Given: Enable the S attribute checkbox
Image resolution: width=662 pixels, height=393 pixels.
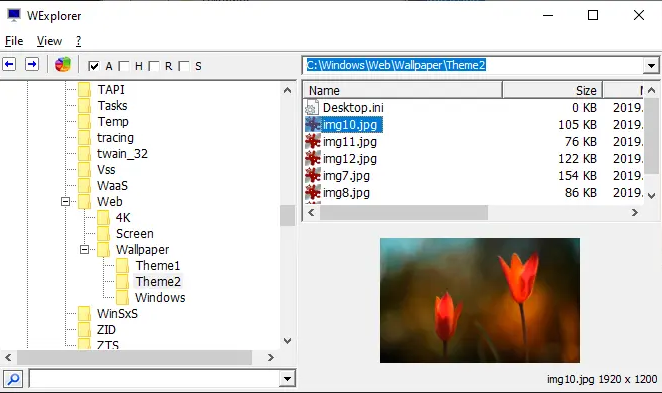Looking at the screenshot, I should pos(184,66).
